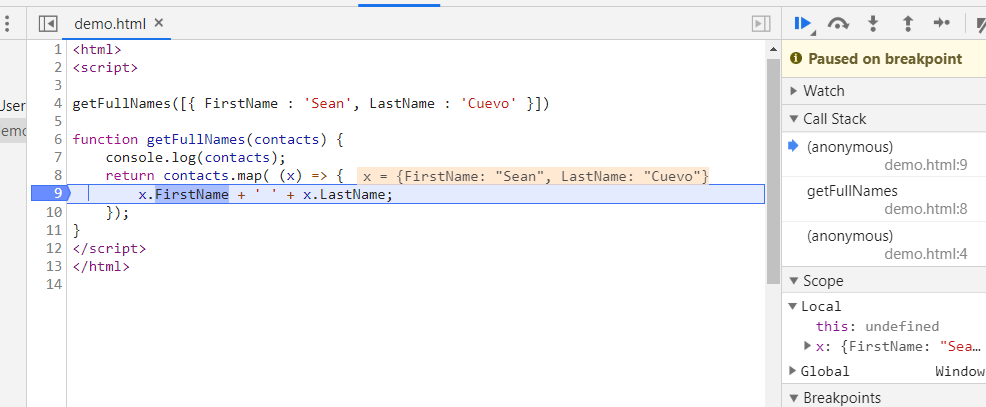The image size is (986, 407).
Task: Open the three-dot more options menu
Action: pyautogui.click(x=7, y=24)
